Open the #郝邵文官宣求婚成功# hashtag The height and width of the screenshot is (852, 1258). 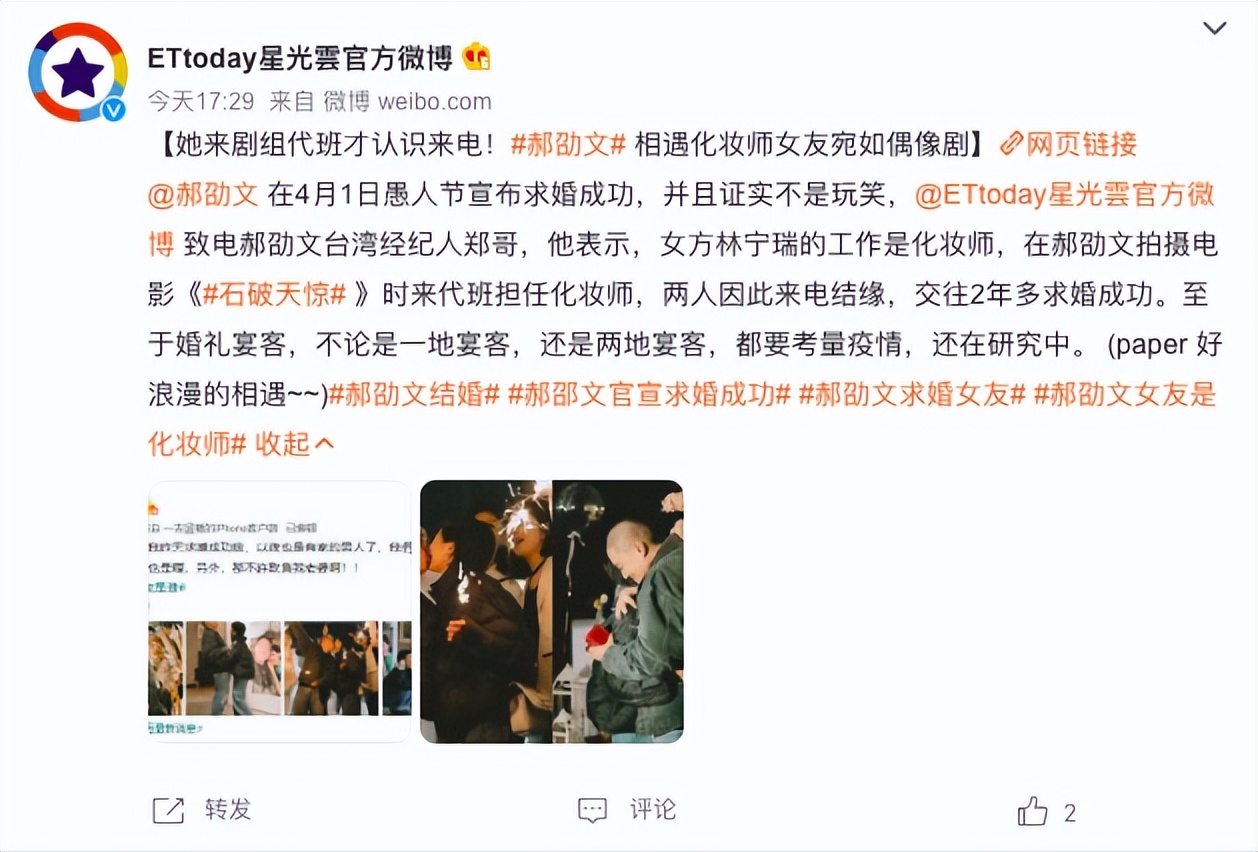pyautogui.click(x=650, y=394)
